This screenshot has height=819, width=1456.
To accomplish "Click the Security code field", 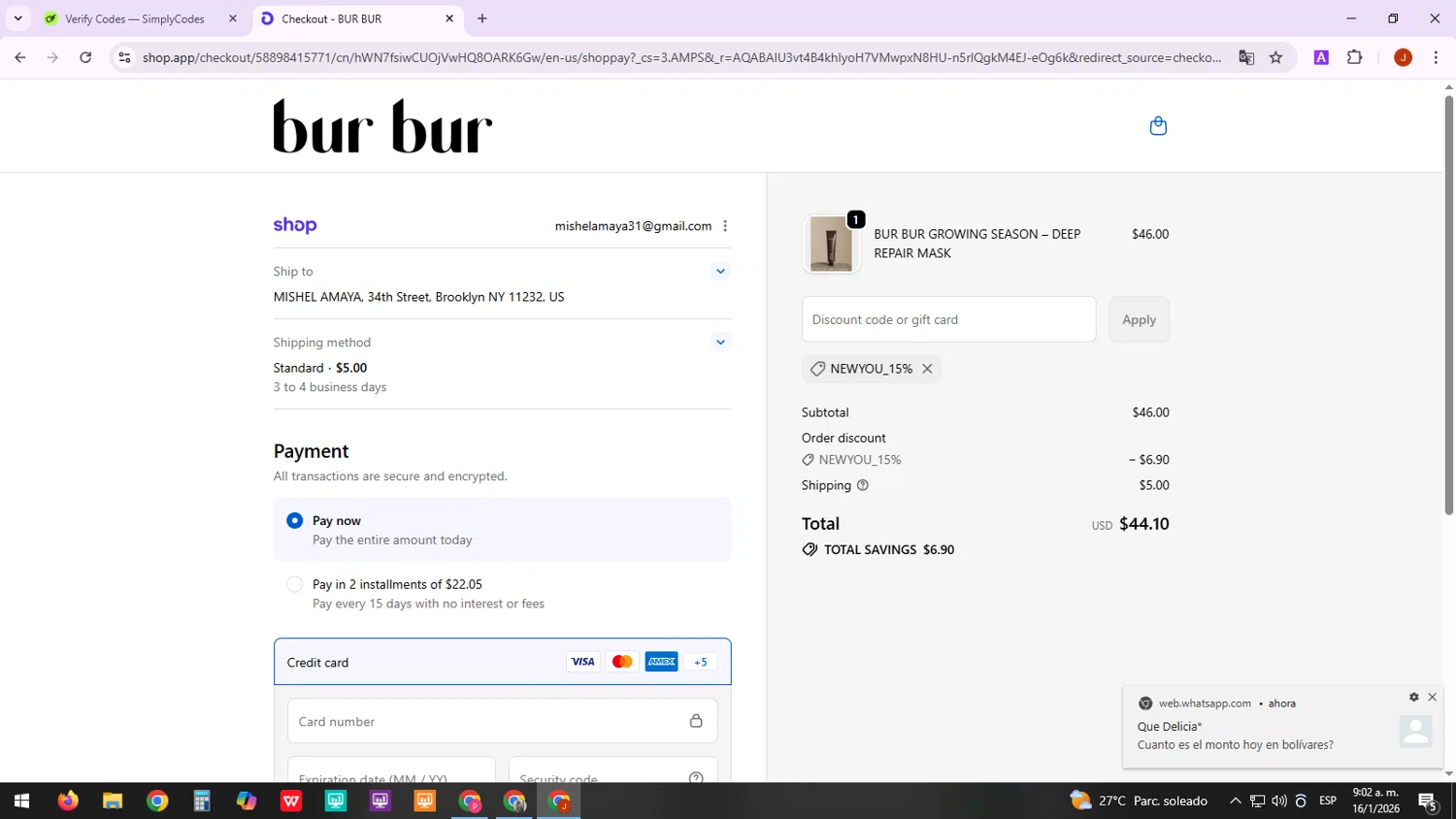I will [612, 770].
